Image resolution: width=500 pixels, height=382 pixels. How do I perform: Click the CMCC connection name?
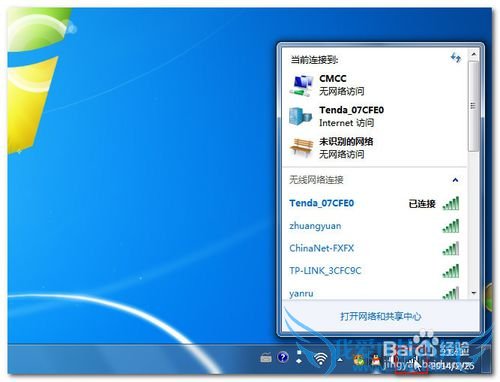[x=333, y=79]
